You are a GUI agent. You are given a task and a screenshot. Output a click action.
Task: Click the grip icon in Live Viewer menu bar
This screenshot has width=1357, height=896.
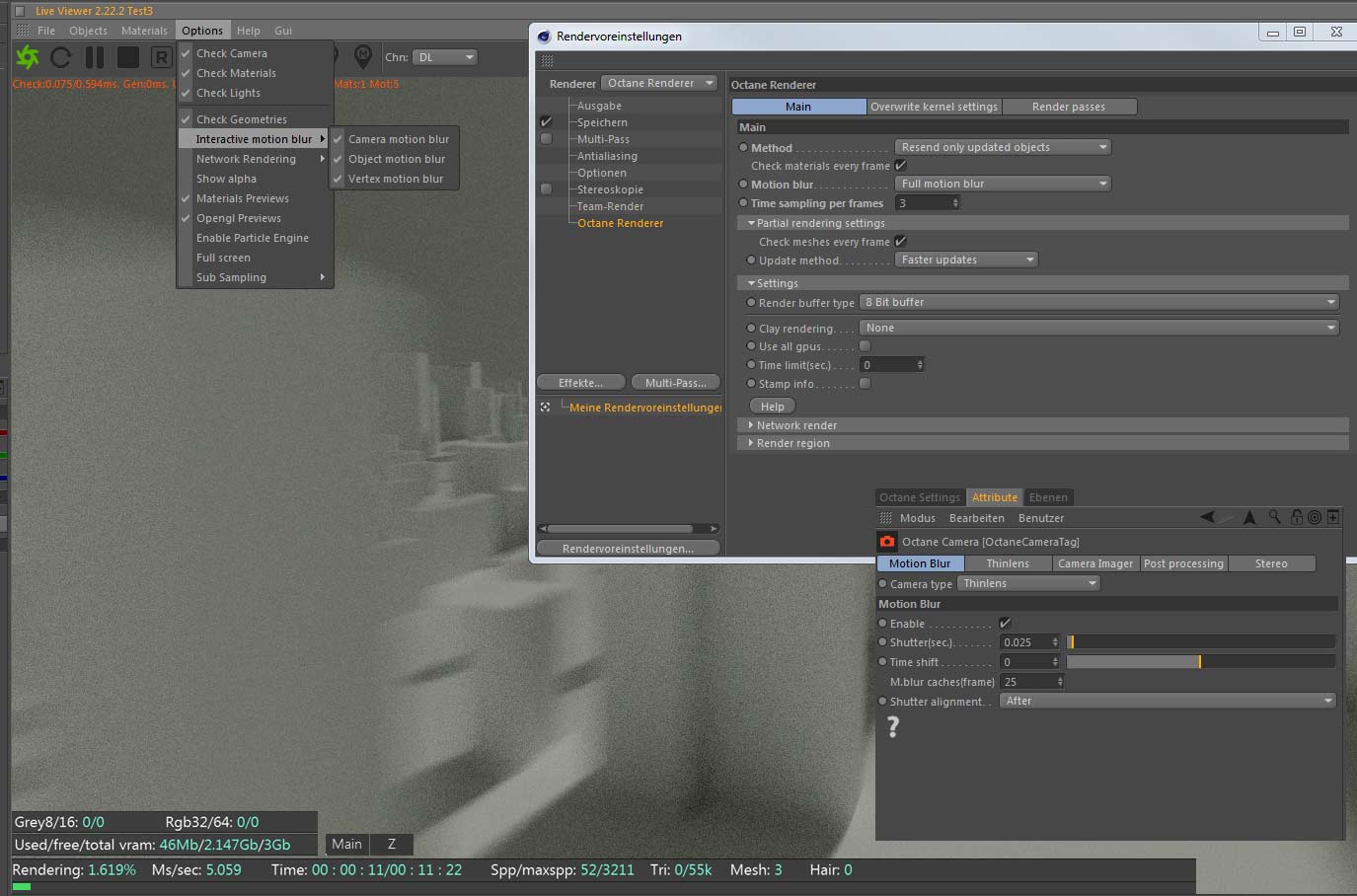[23, 31]
